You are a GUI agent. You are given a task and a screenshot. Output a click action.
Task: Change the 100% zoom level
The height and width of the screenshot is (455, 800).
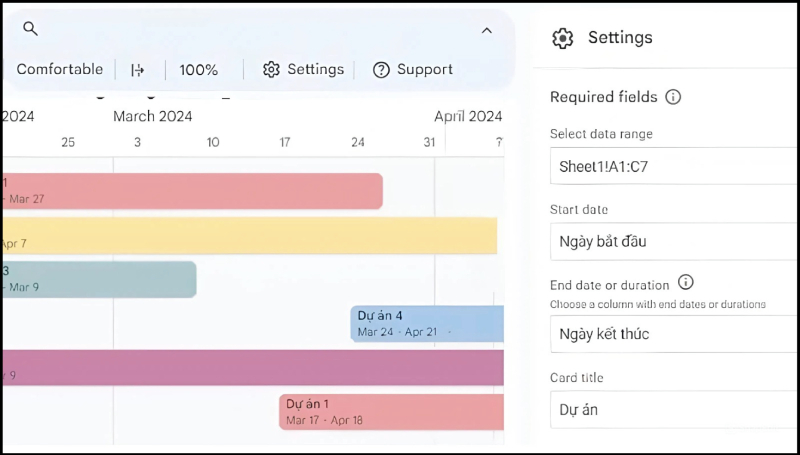[x=198, y=70]
